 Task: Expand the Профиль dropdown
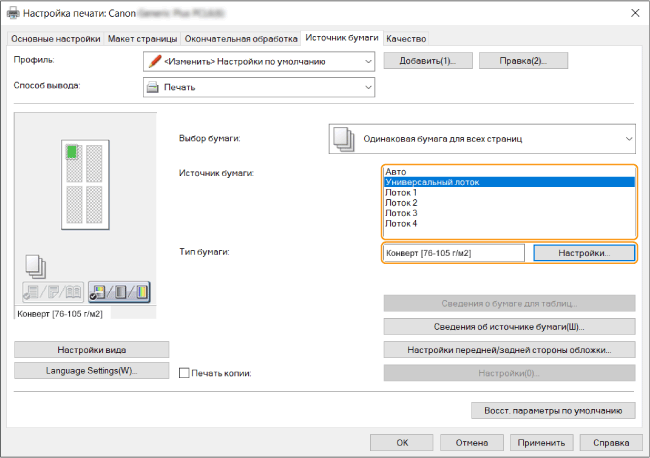click(367, 62)
